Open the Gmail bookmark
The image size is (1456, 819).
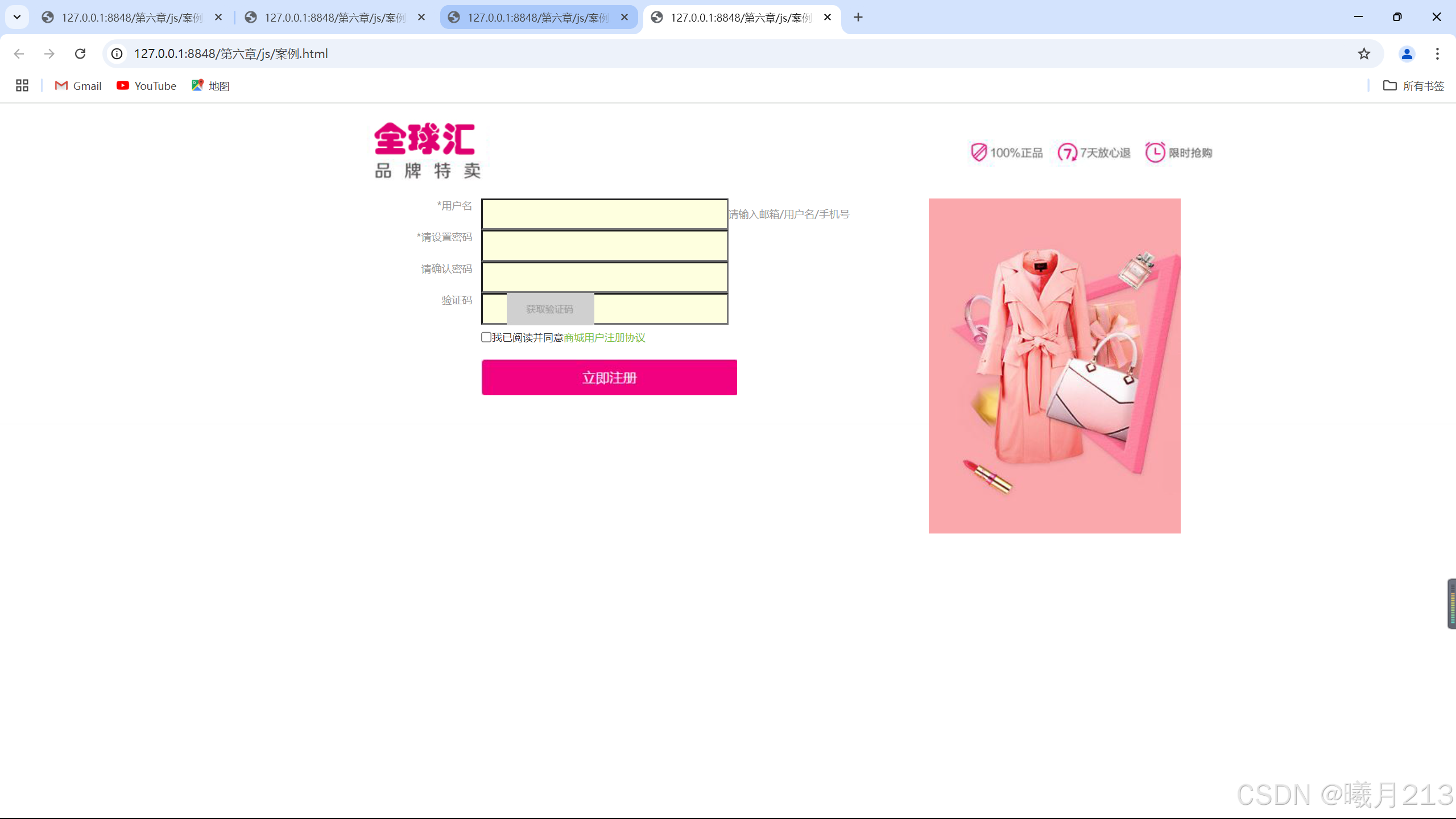(x=78, y=85)
